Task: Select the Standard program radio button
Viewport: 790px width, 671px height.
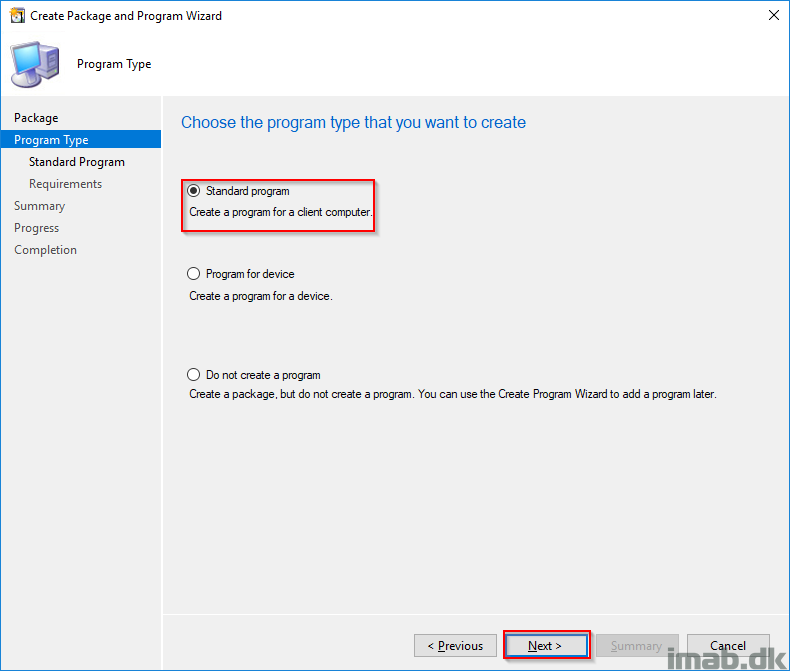Action: [x=193, y=191]
